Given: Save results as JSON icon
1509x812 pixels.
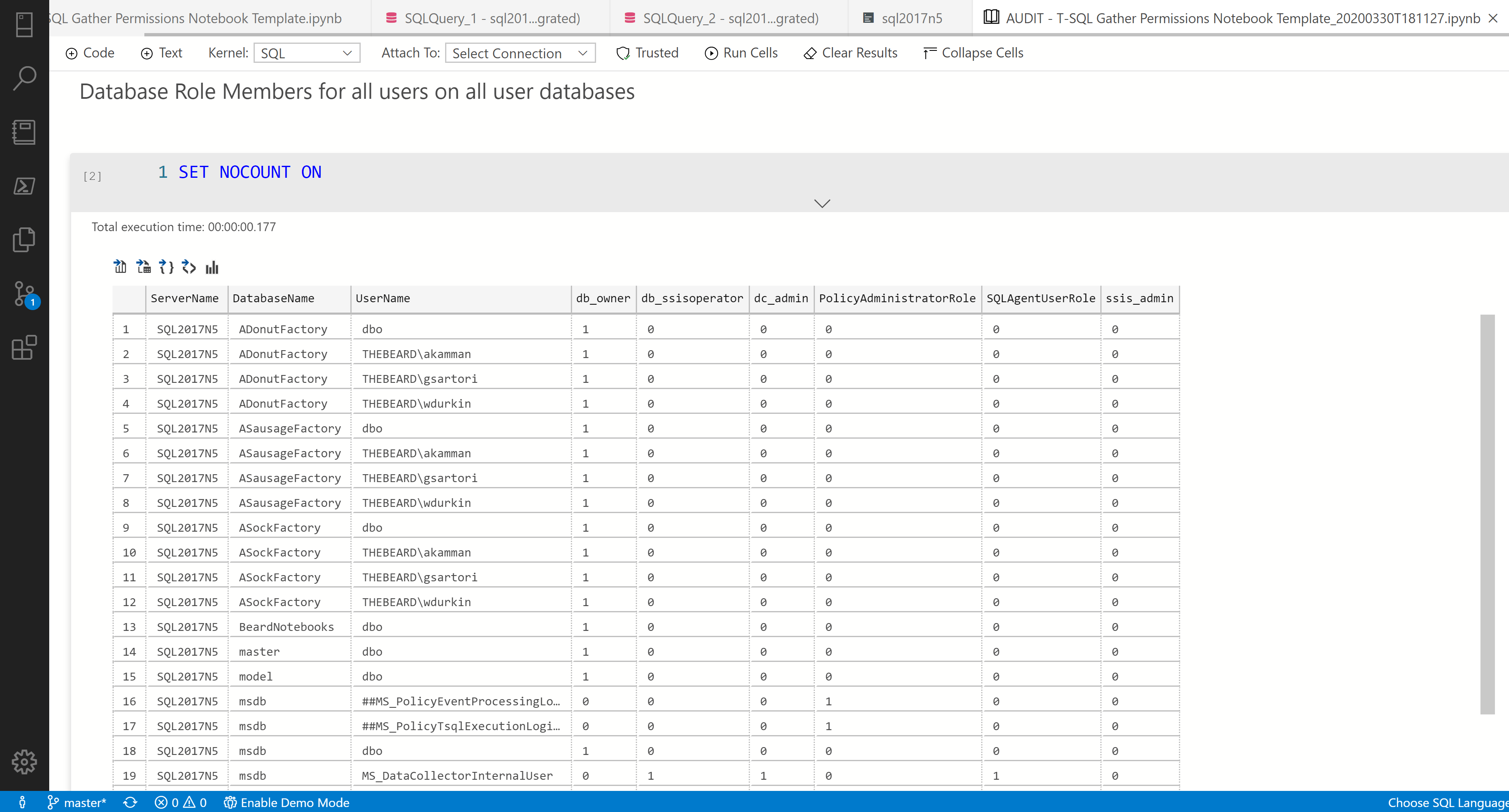Looking at the screenshot, I should point(166,267).
